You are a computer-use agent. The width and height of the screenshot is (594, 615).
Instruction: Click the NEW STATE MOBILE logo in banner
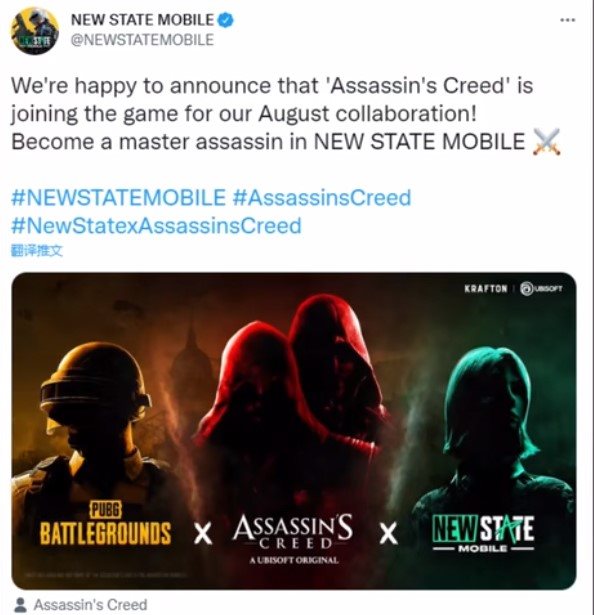[x=483, y=533]
